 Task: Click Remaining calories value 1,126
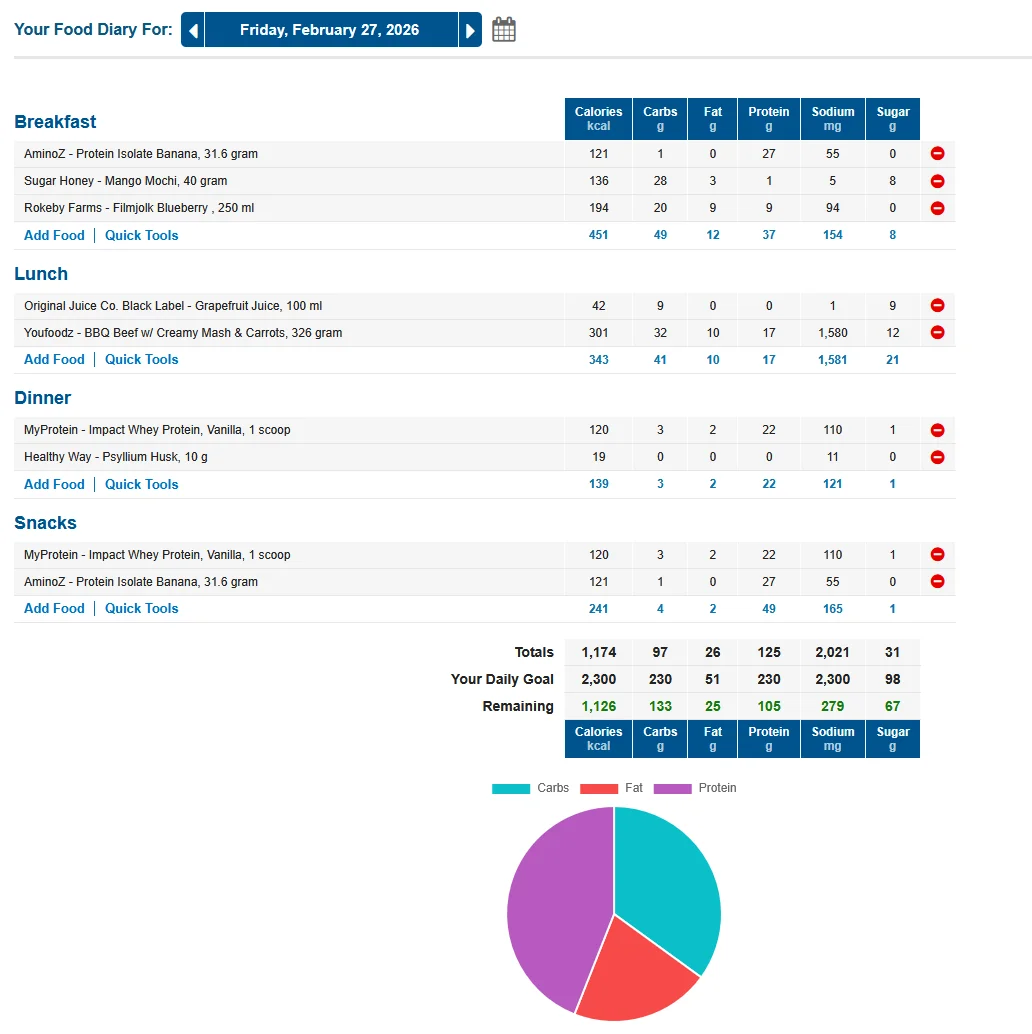(598, 706)
